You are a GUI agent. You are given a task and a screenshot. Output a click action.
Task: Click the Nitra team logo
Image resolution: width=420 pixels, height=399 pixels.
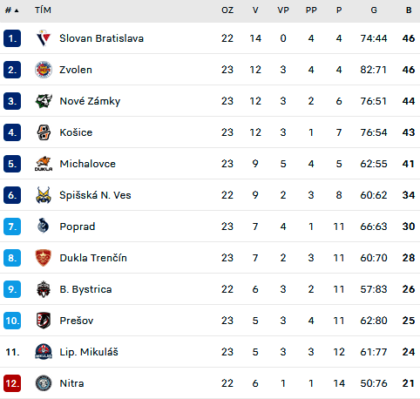pyautogui.click(x=43, y=383)
